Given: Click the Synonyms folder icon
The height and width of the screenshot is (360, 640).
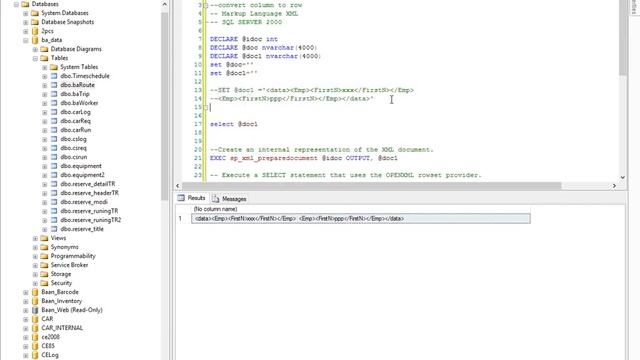Looking at the screenshot, I should 44,247.
